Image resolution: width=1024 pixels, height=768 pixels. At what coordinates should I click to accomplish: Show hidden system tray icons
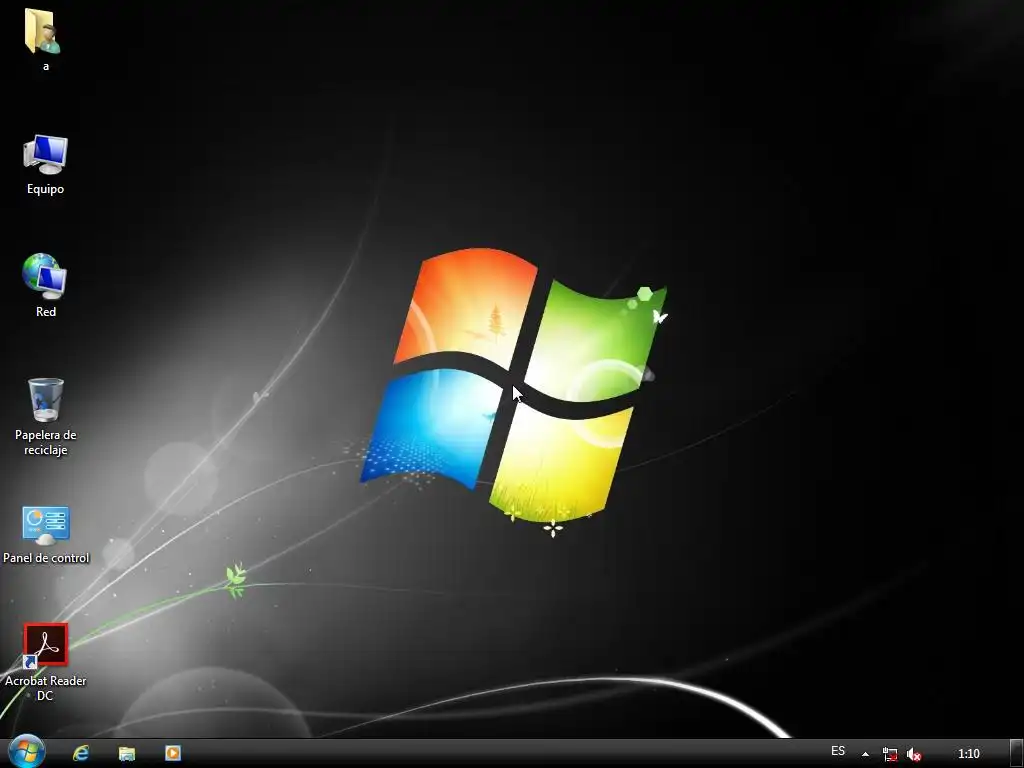tap(865, 754)
